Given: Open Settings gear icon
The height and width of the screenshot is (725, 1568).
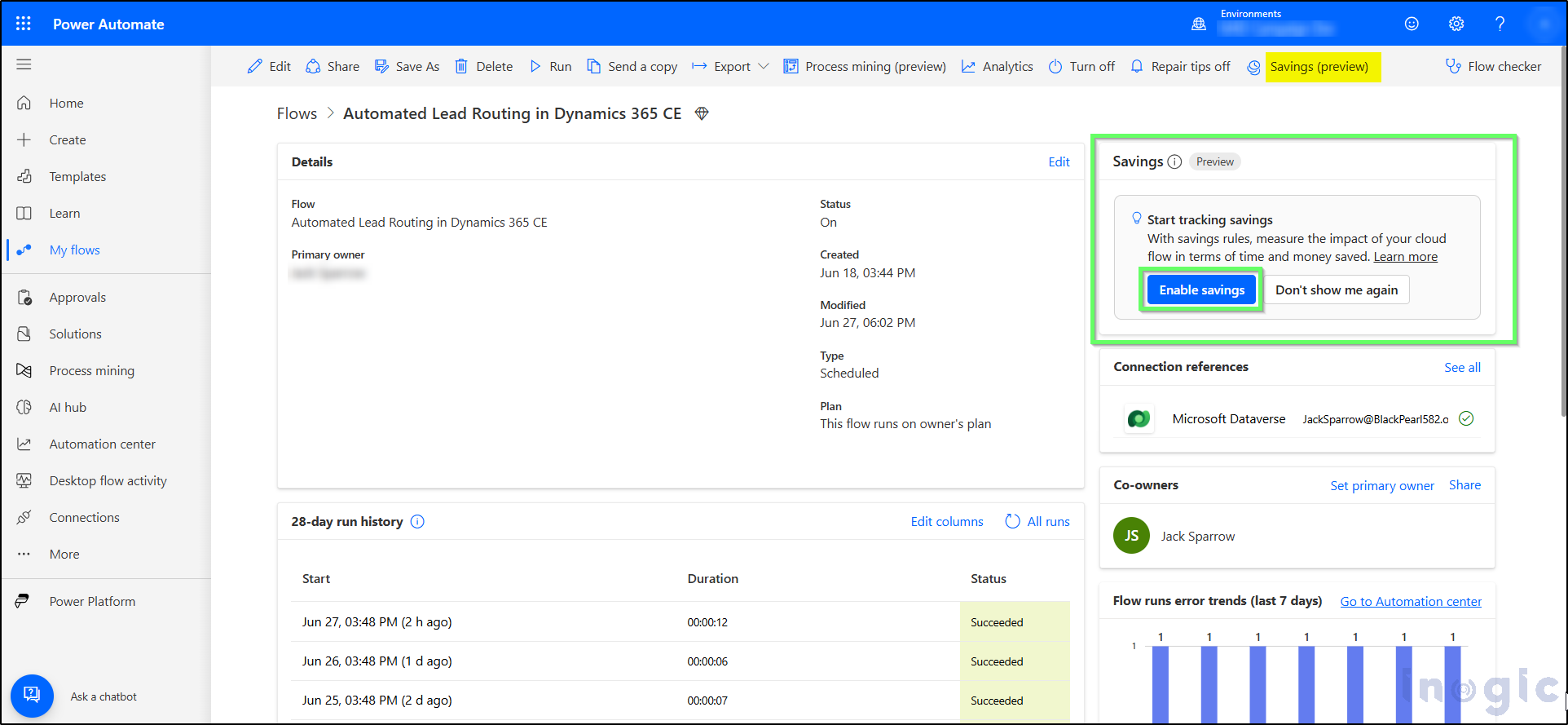Looking at the screenshot, I should click(1456, 24).
